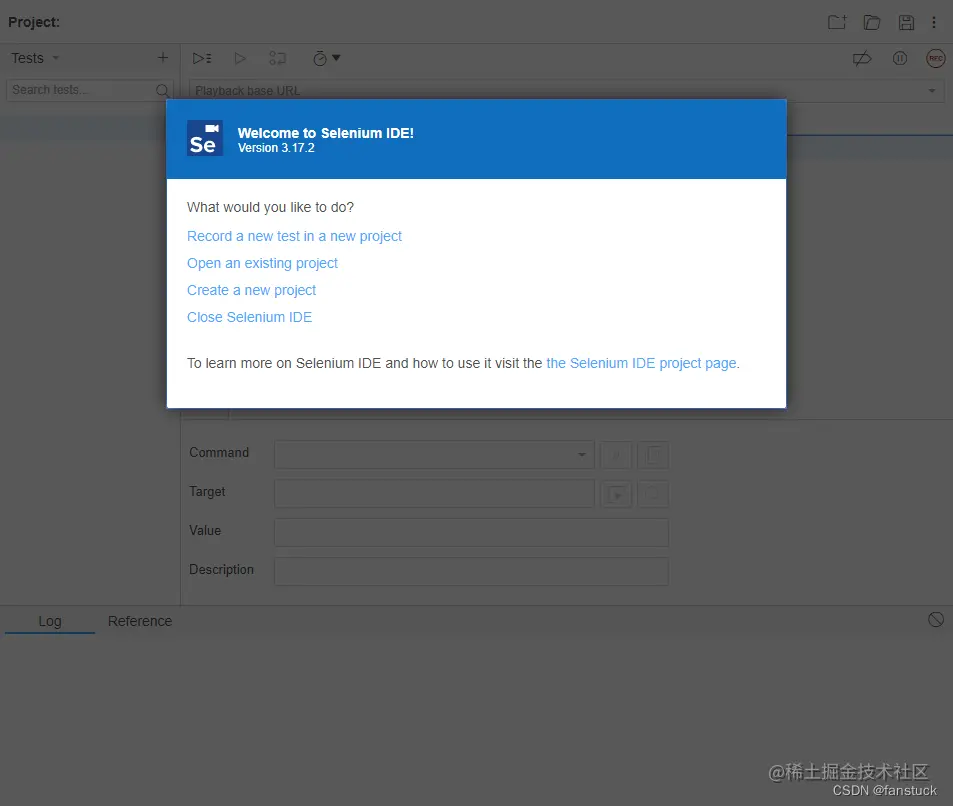Open command in new window icon
The height and width of the screenshot is (806, 953).
click(653, 455)
